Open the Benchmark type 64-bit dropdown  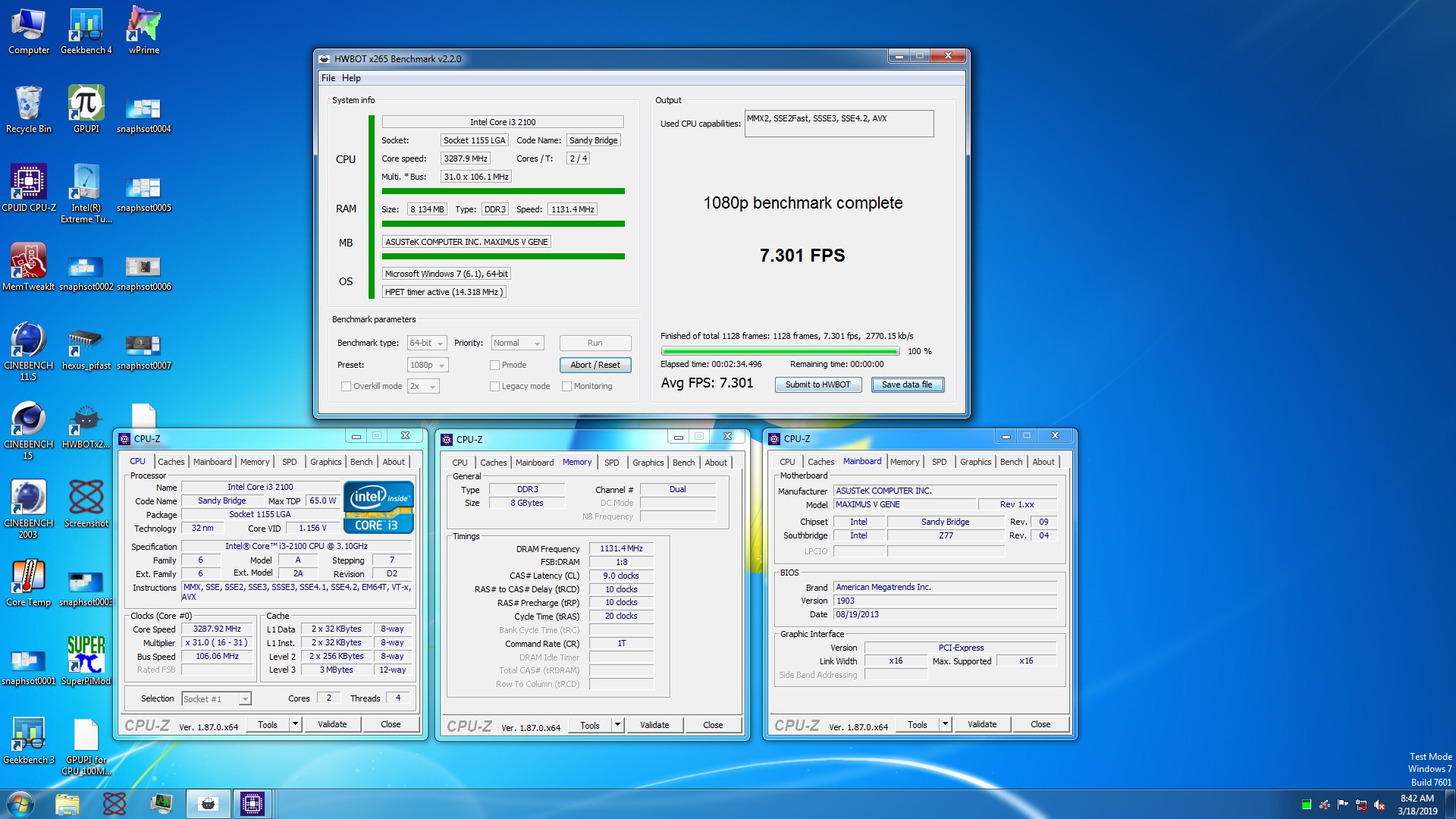coord(427,343)
